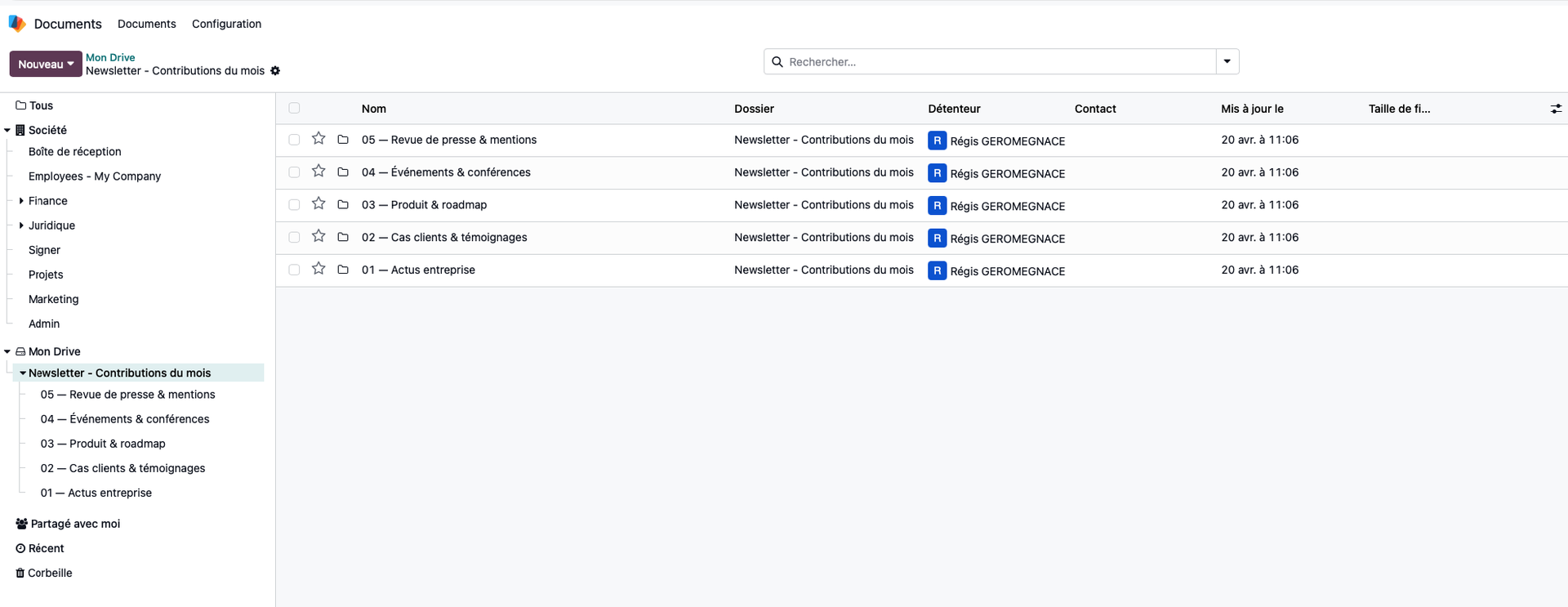Open the Configuration menu

(x=226, y=24)
